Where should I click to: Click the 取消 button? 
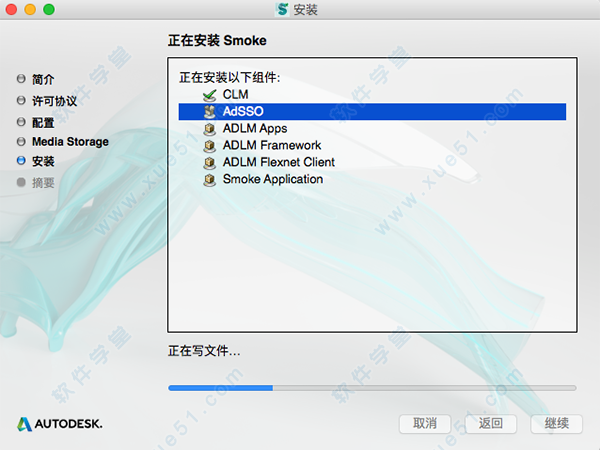(x=425, y=424)
